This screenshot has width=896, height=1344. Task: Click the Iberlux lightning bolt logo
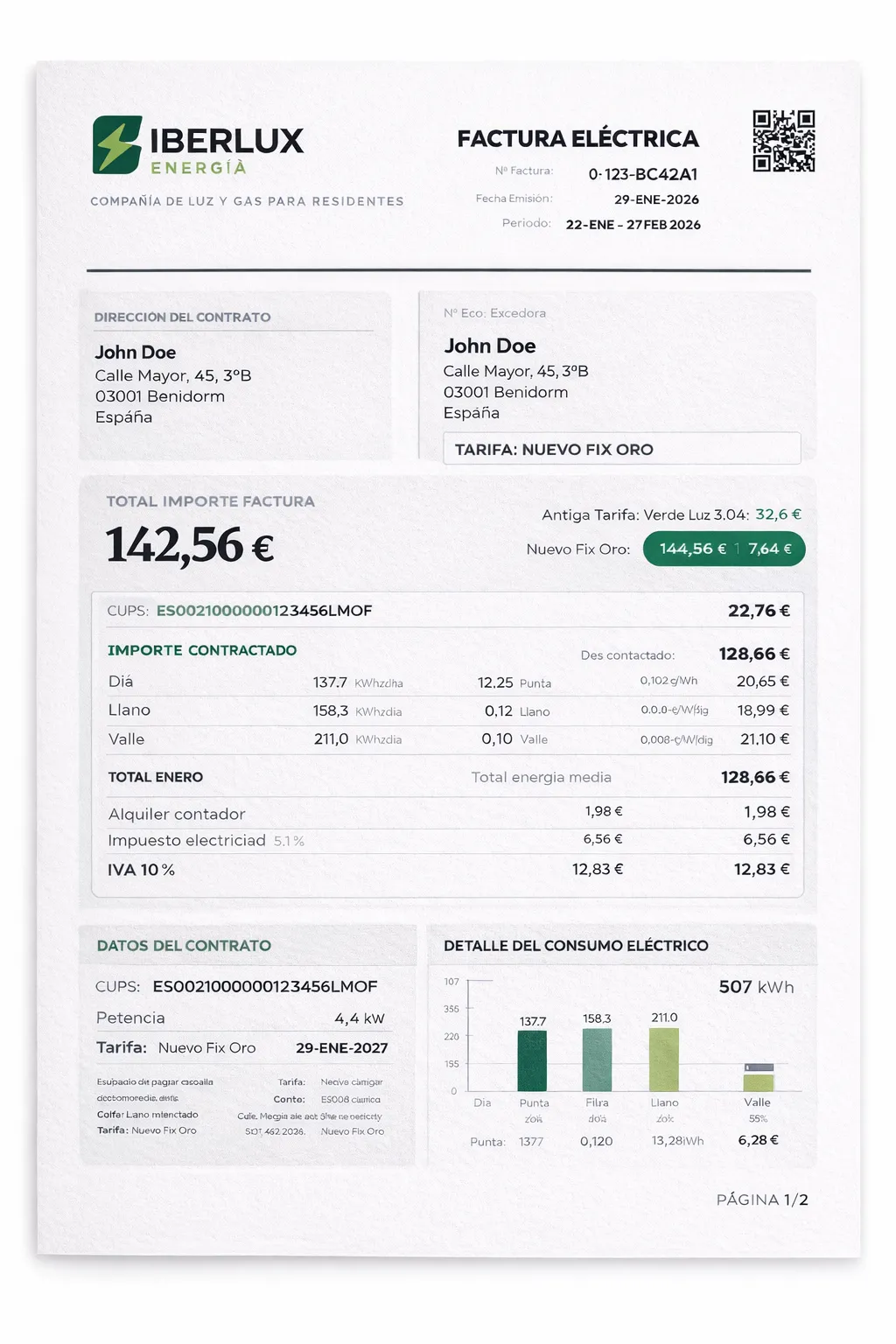click(115, 143)
